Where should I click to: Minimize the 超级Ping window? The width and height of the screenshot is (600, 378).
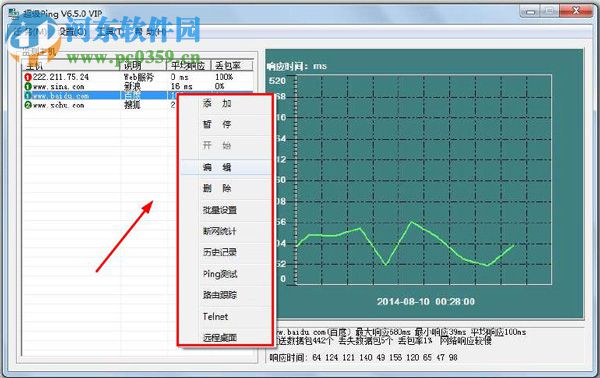coord(530,11)
